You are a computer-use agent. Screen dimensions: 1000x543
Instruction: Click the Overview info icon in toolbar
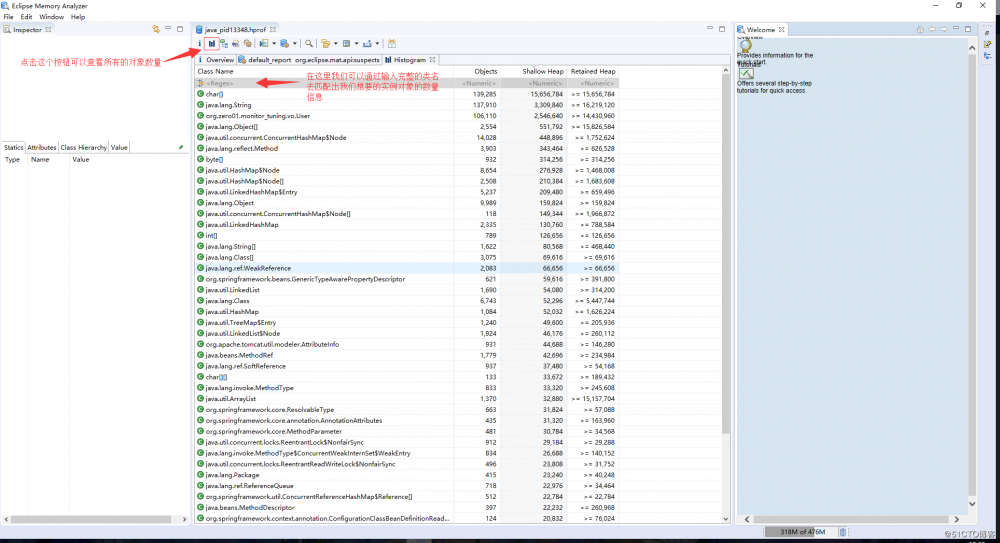tap(200, 44)
